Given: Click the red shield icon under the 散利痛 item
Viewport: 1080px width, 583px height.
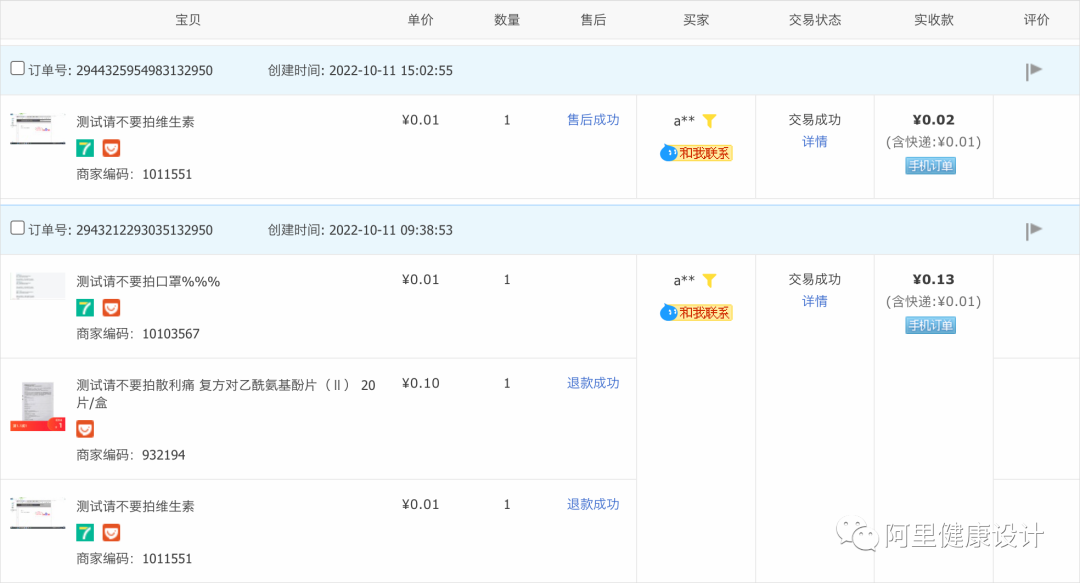Looking at the screenshot, I should tap(85, 429).
